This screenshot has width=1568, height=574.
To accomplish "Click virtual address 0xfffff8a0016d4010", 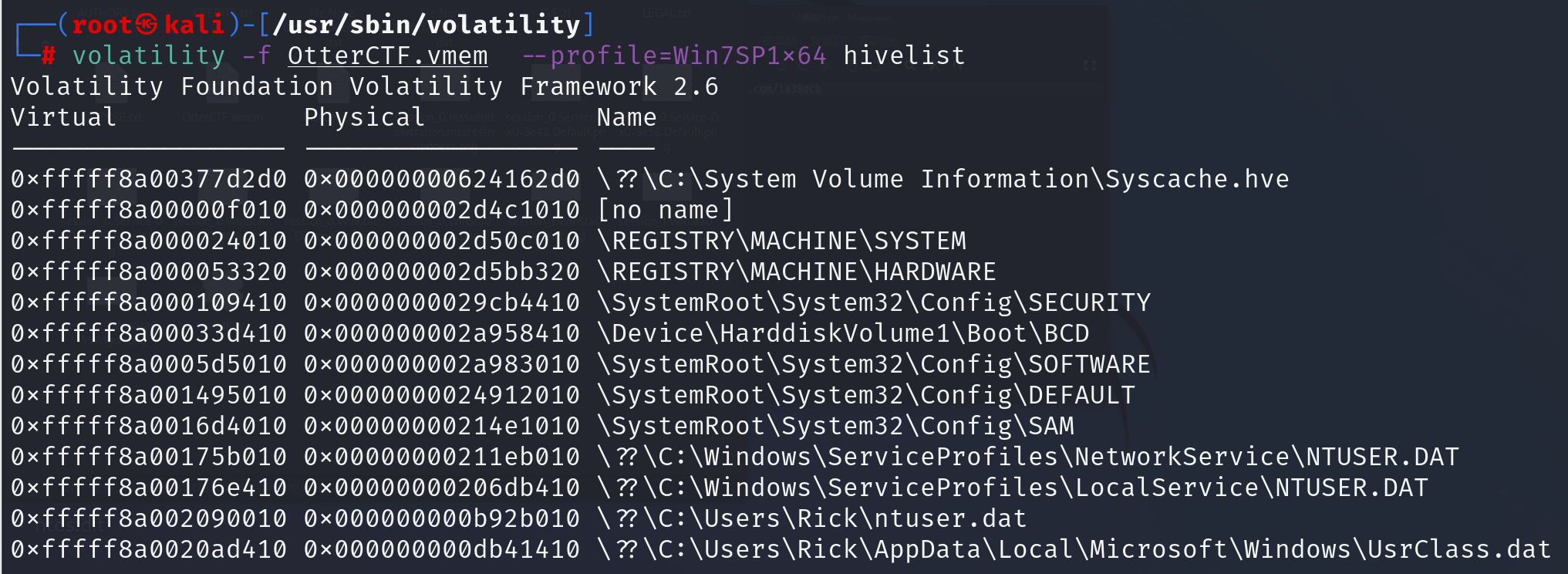I will tap(149, 426).
